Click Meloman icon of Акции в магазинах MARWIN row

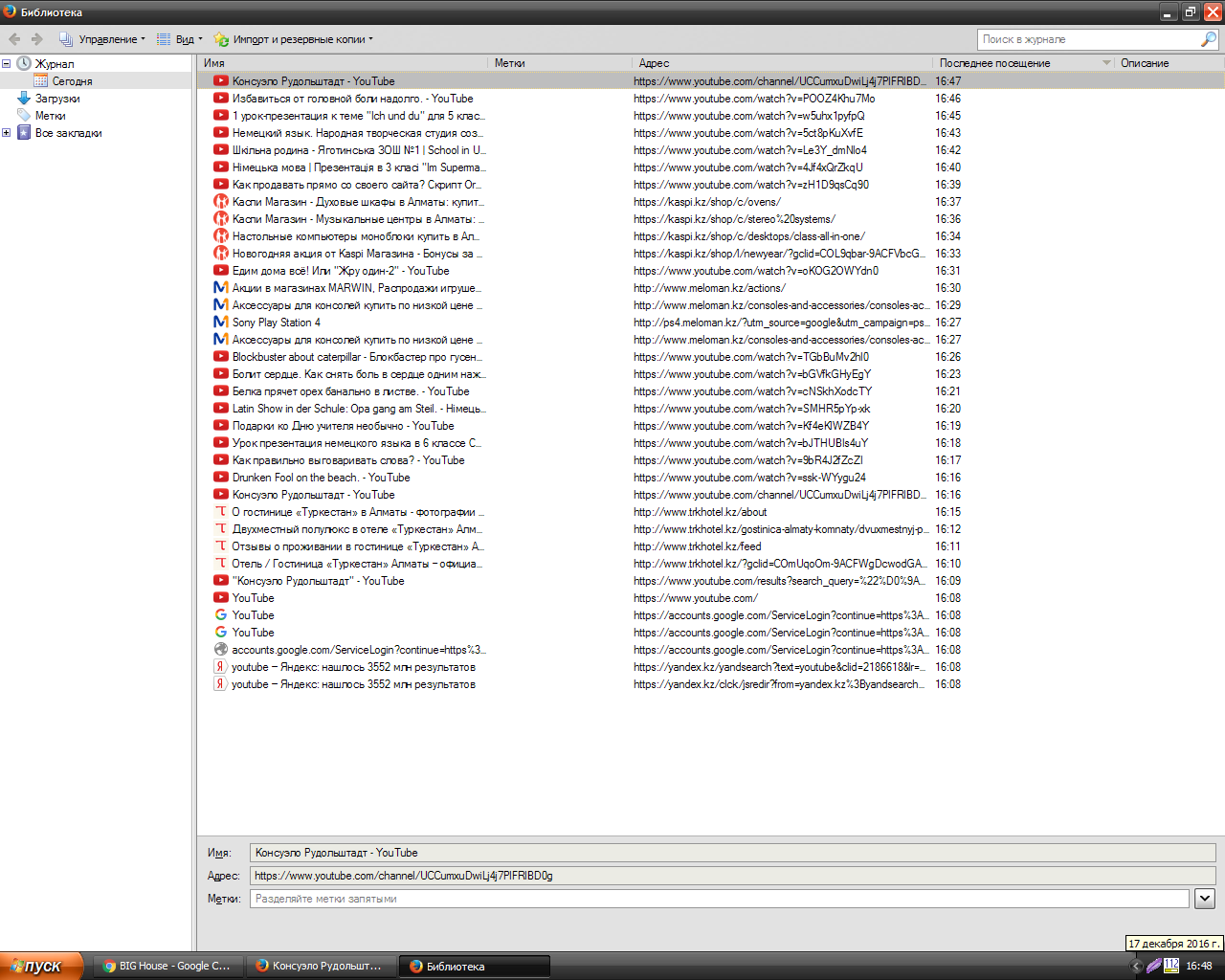(x=221, y=288)
